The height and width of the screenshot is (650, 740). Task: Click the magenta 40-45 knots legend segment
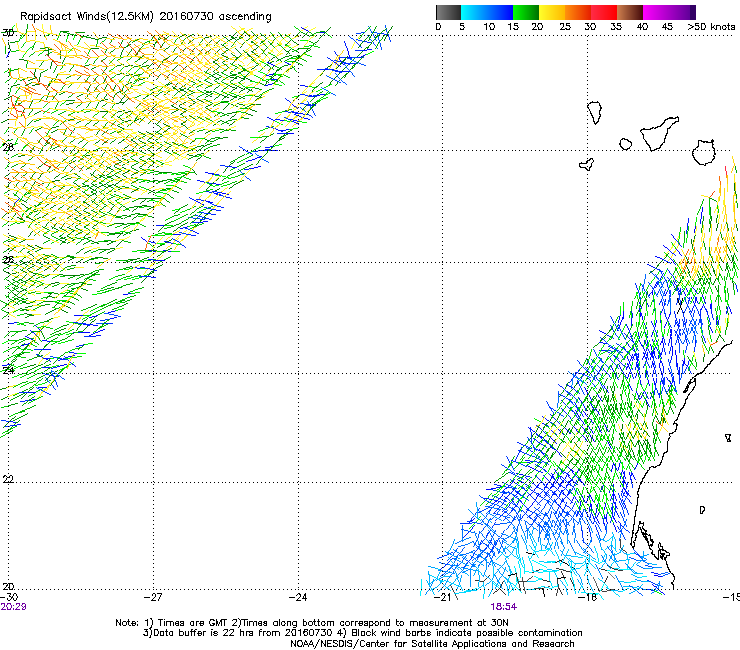(656, 12)
